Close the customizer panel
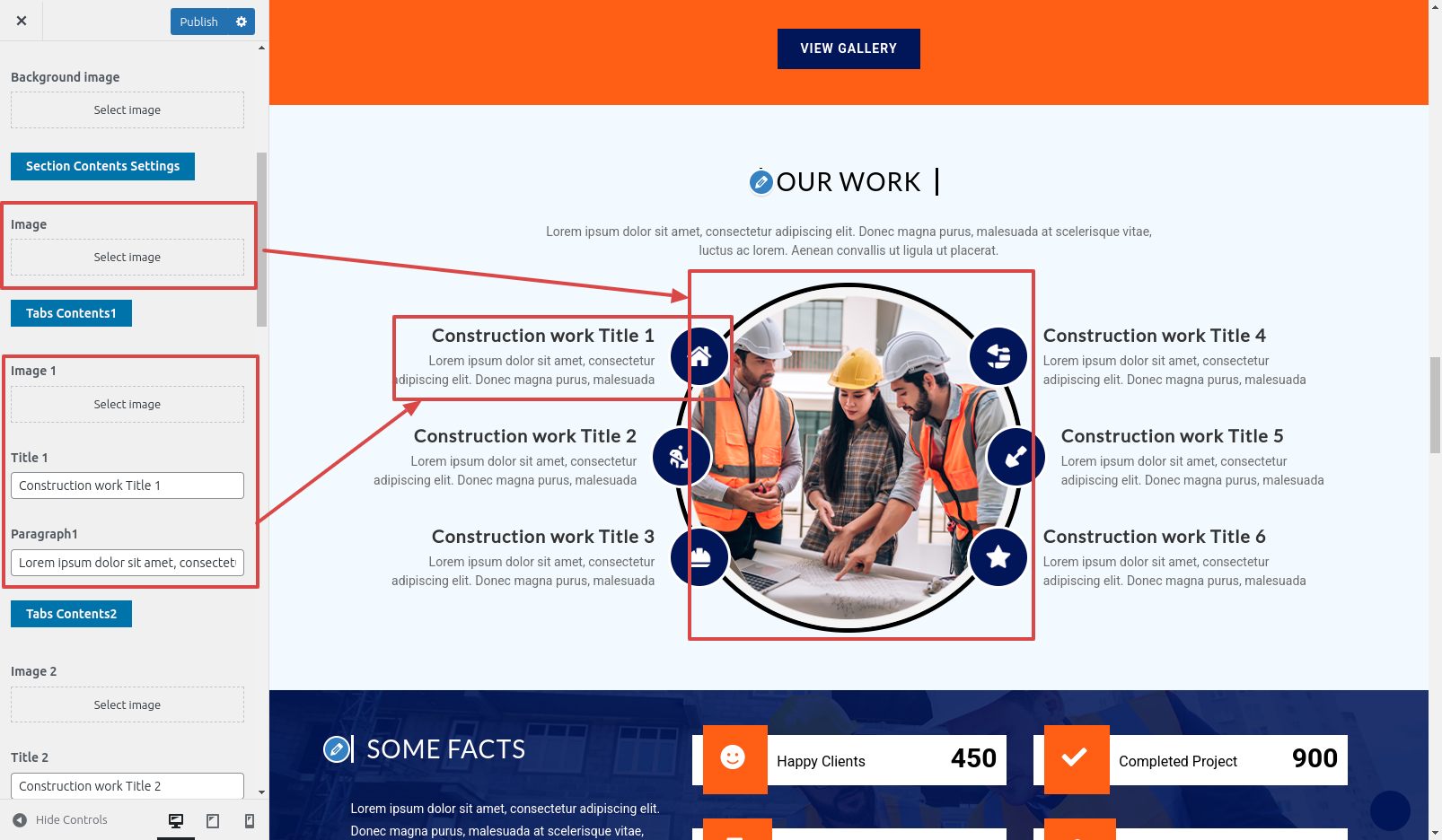1442x840 pixels. (x=22, y=21)
